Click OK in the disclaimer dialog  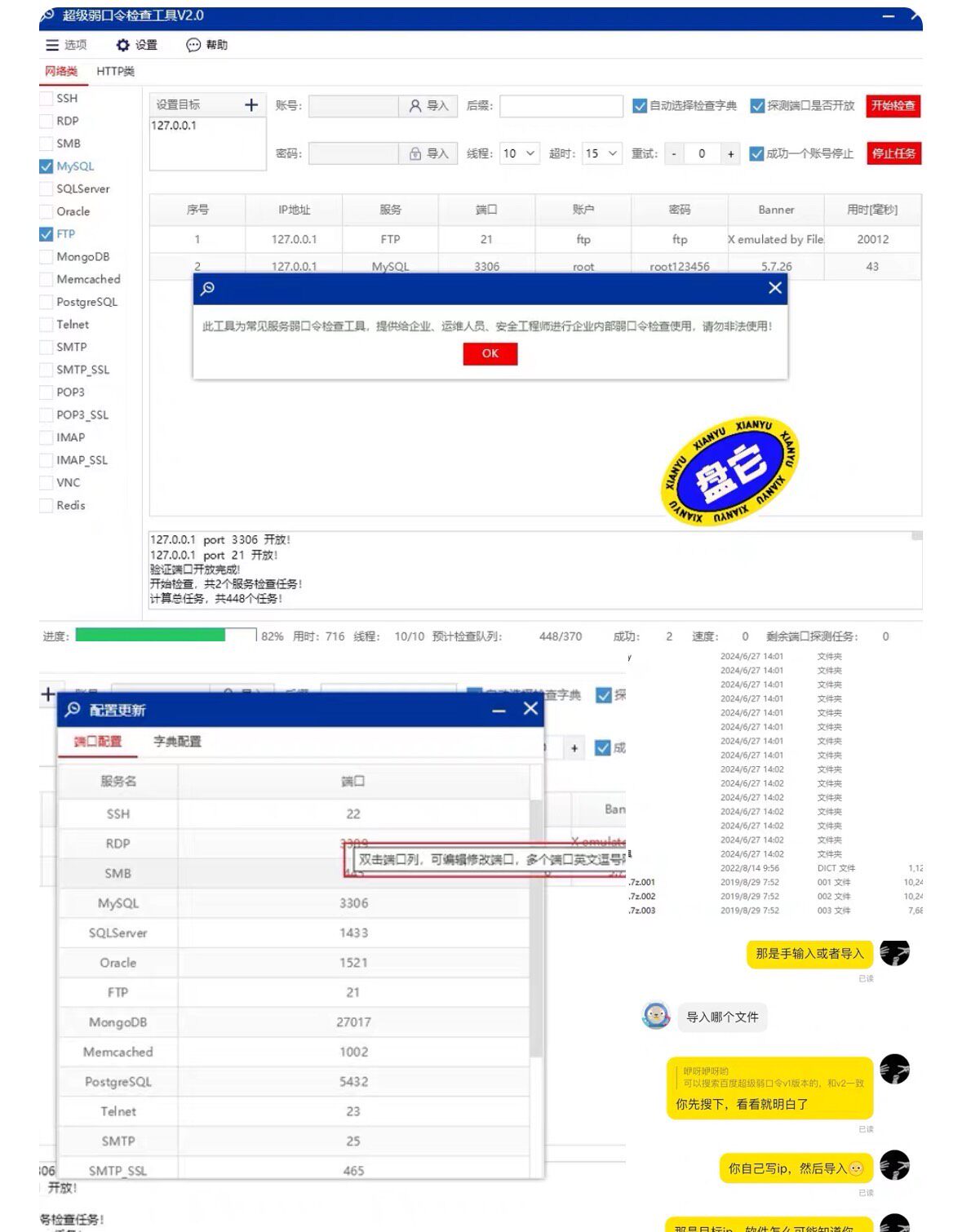coord(490,353)
